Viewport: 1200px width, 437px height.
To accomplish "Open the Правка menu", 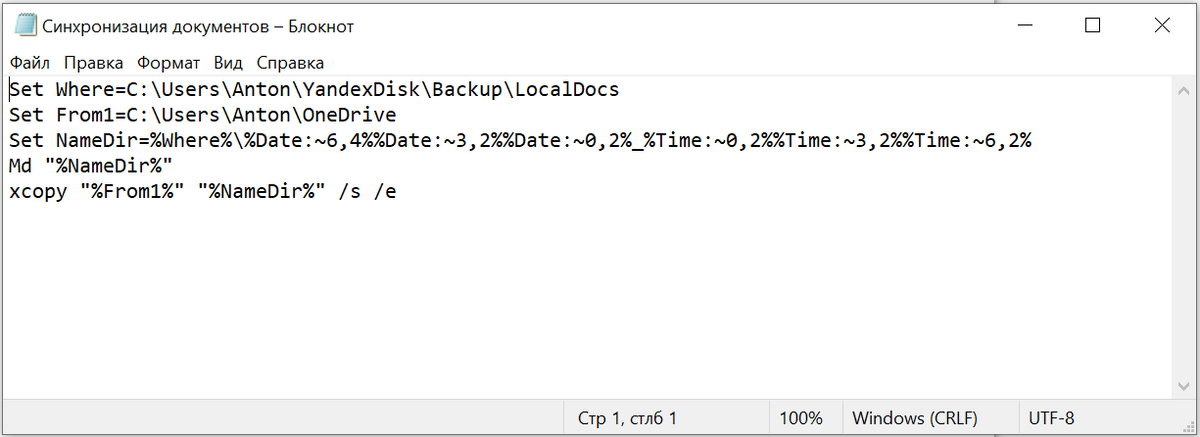I will (x=95, y=62).
